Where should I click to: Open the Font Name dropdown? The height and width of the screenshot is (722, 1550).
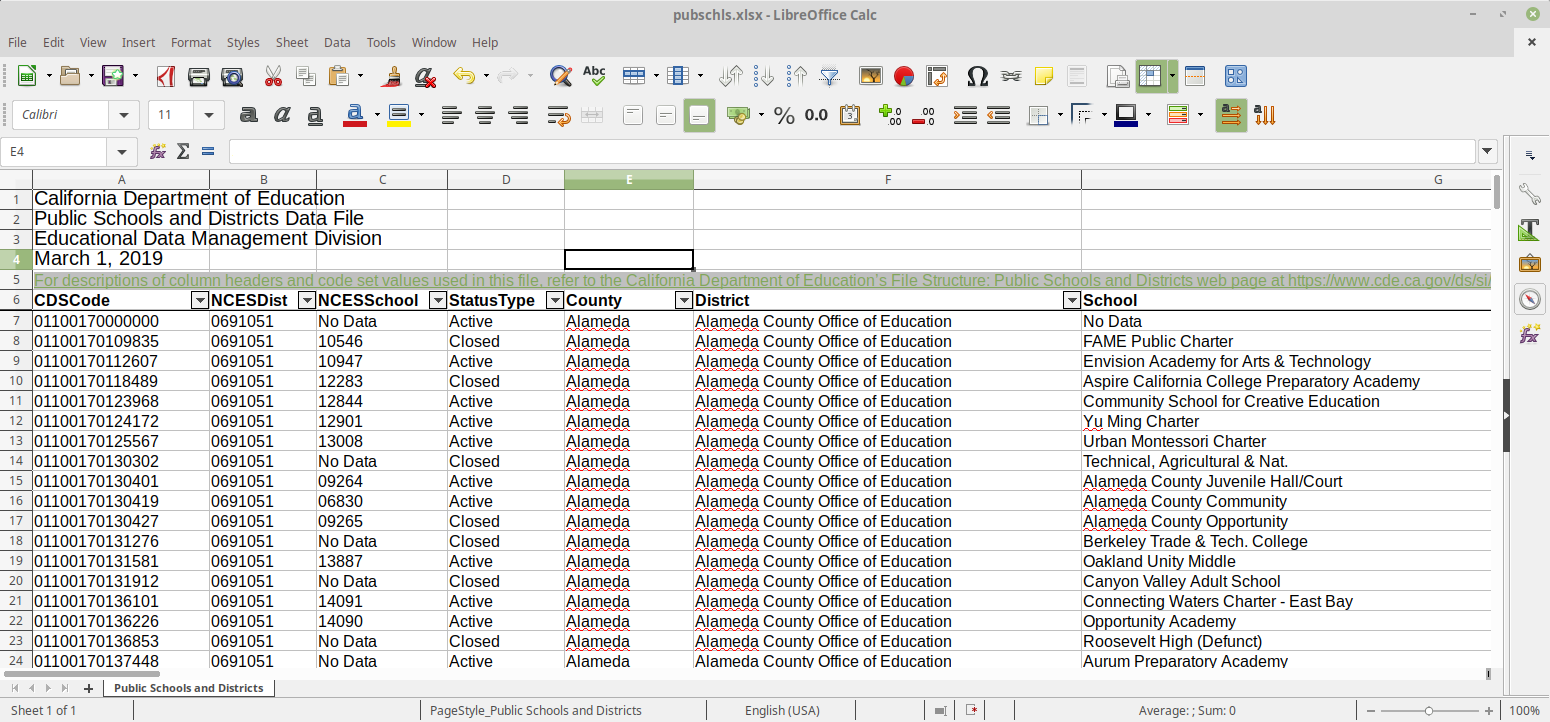124,115
